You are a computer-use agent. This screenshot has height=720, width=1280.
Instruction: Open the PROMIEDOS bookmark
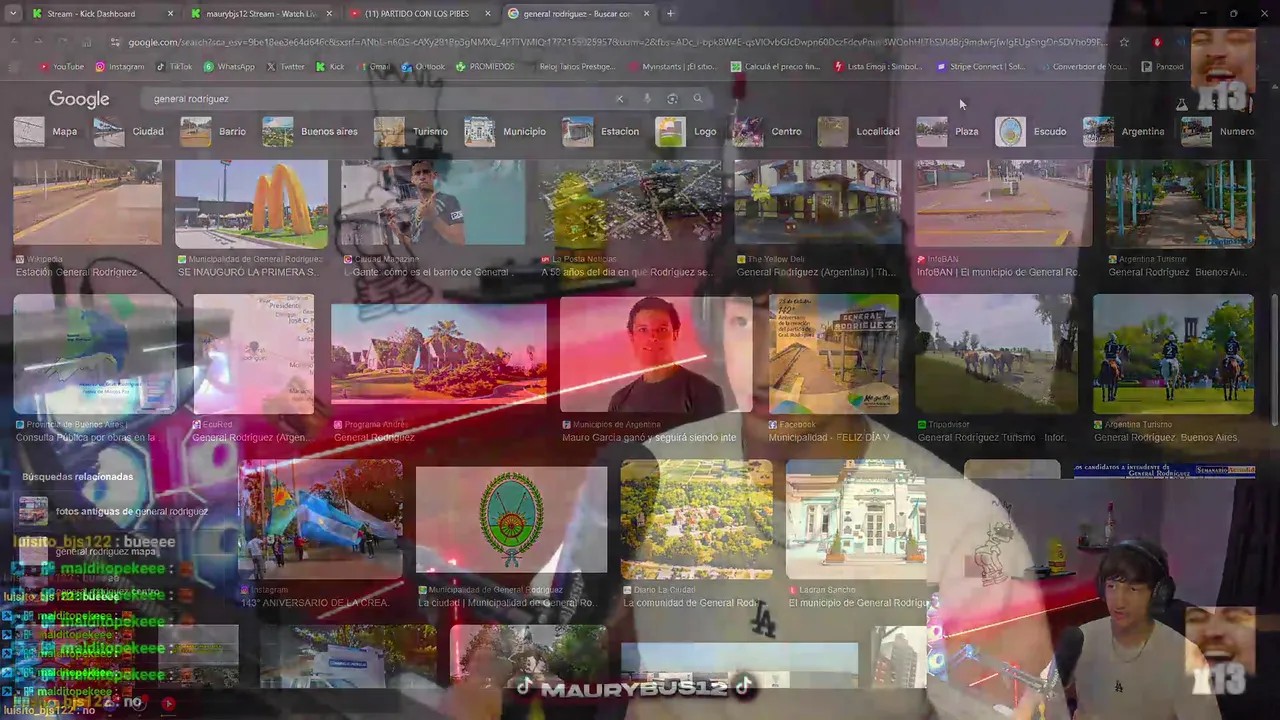tap(485, 67)
